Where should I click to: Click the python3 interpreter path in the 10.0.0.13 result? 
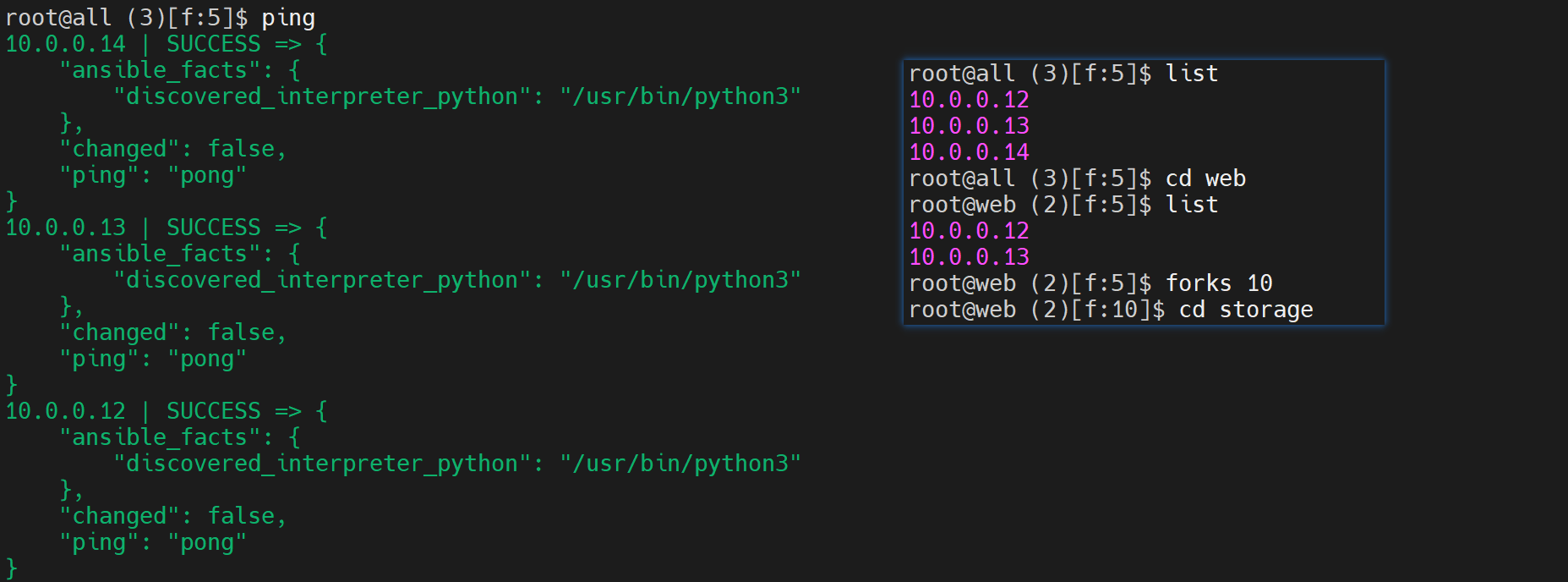point(680,280)
